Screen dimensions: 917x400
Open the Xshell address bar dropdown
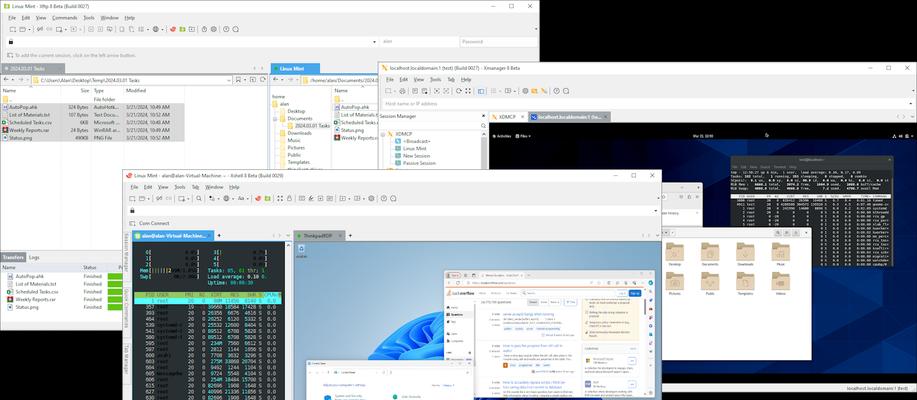click(x=656, y=211)
